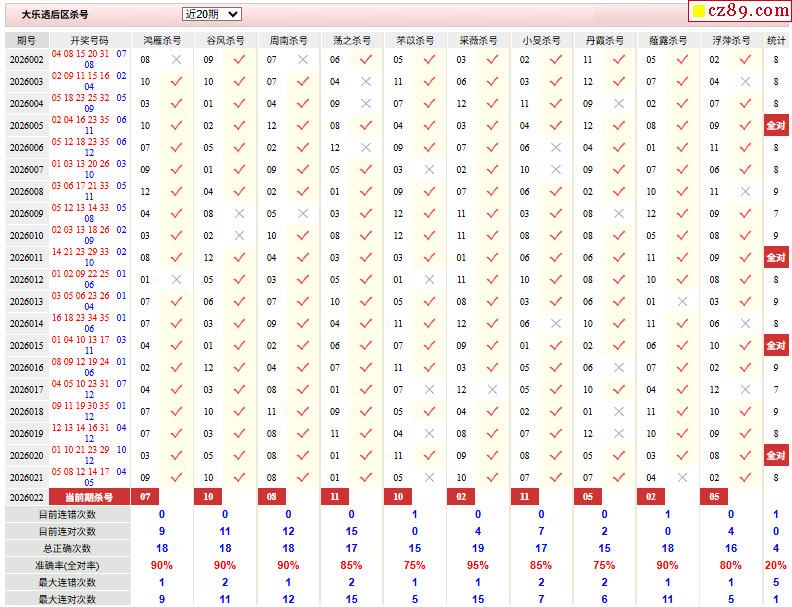Click the cross mark in 鸿雁杀号 row 2026002
The width and height of the screenshot is (792, 607).
(176, 60)
